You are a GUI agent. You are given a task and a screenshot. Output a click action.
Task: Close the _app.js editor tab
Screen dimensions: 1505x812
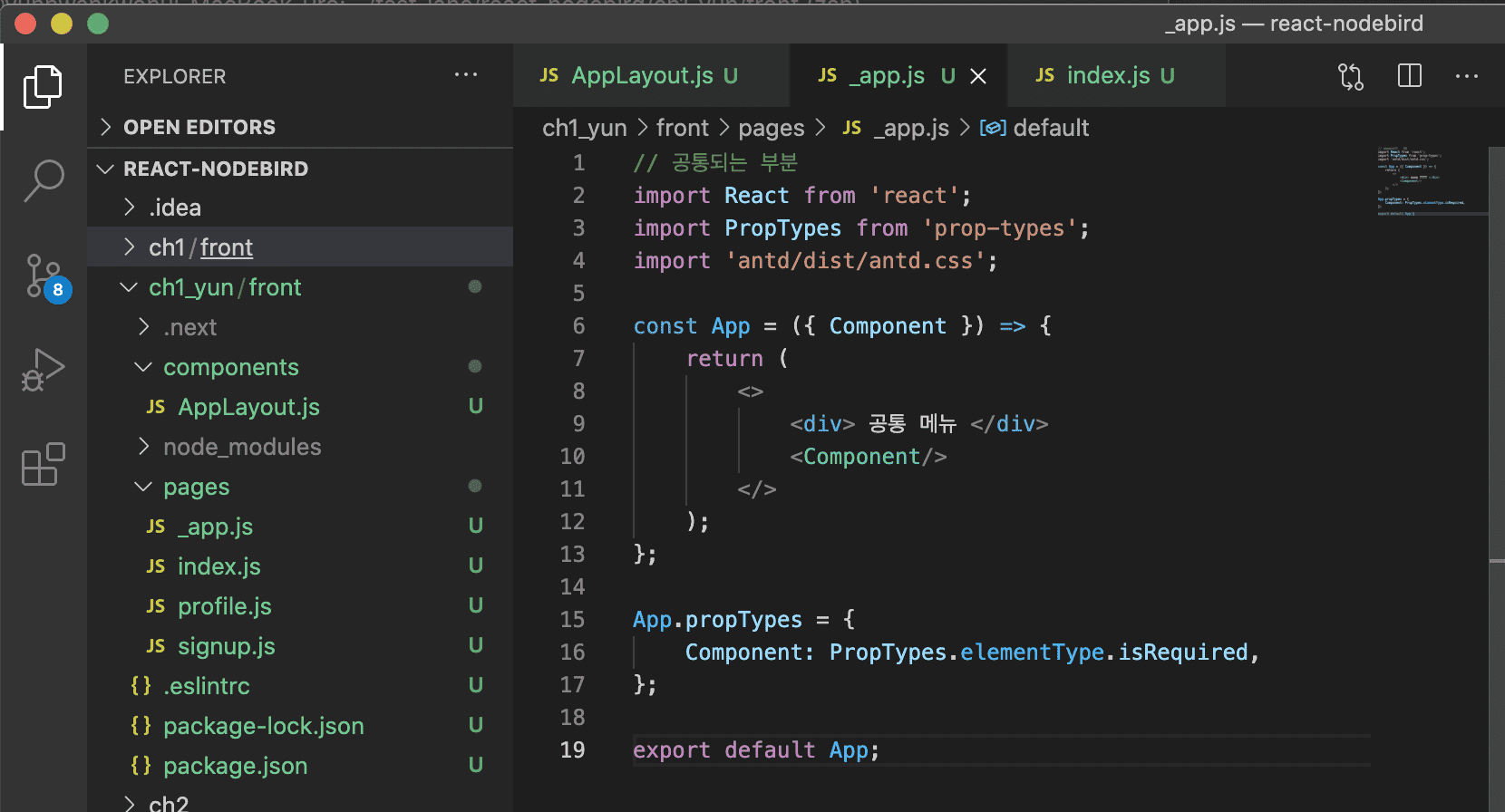pos(978,77)
